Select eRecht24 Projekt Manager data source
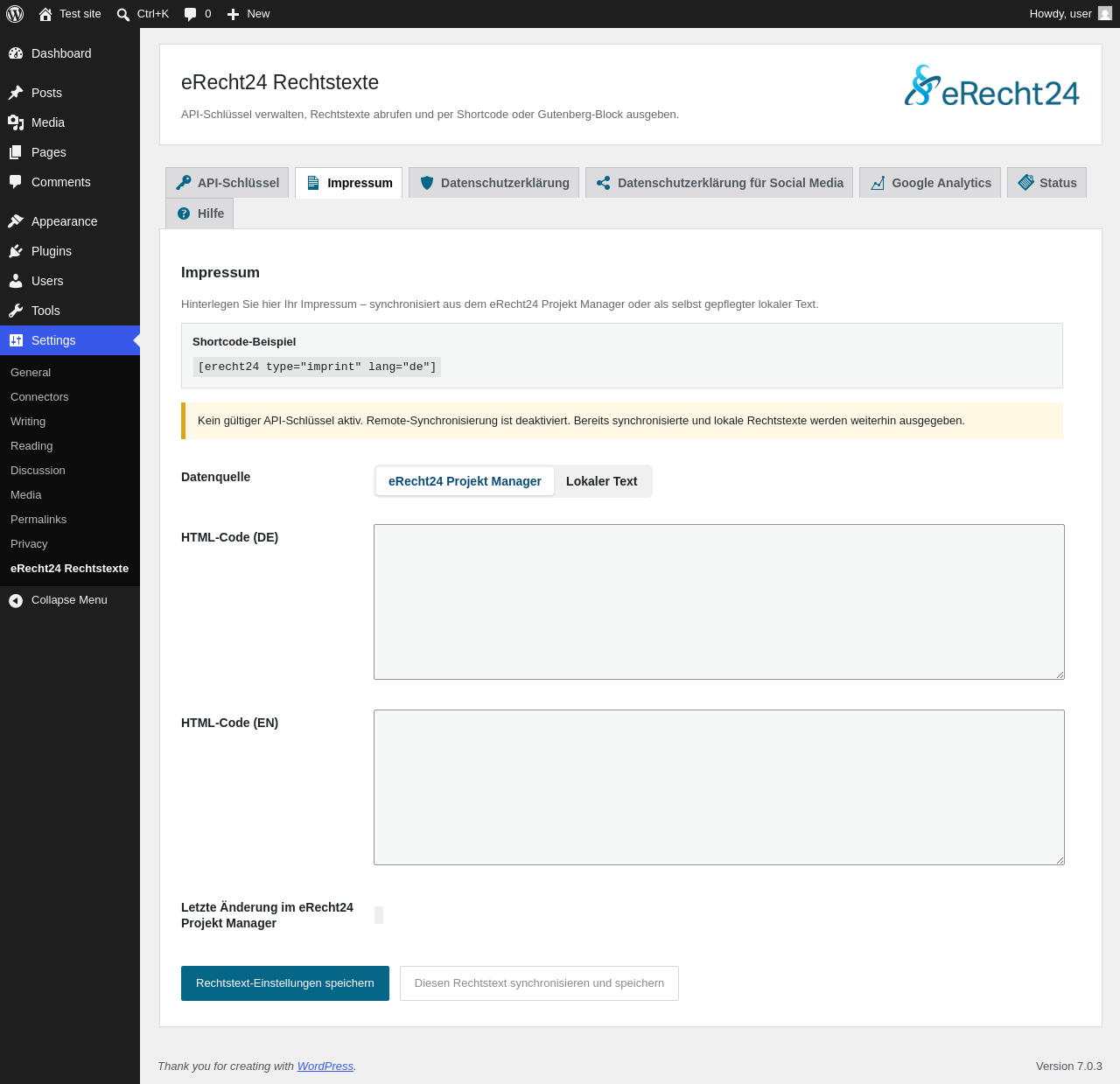This screenshot has height=1084, width=1120. (x=465, y=481)
